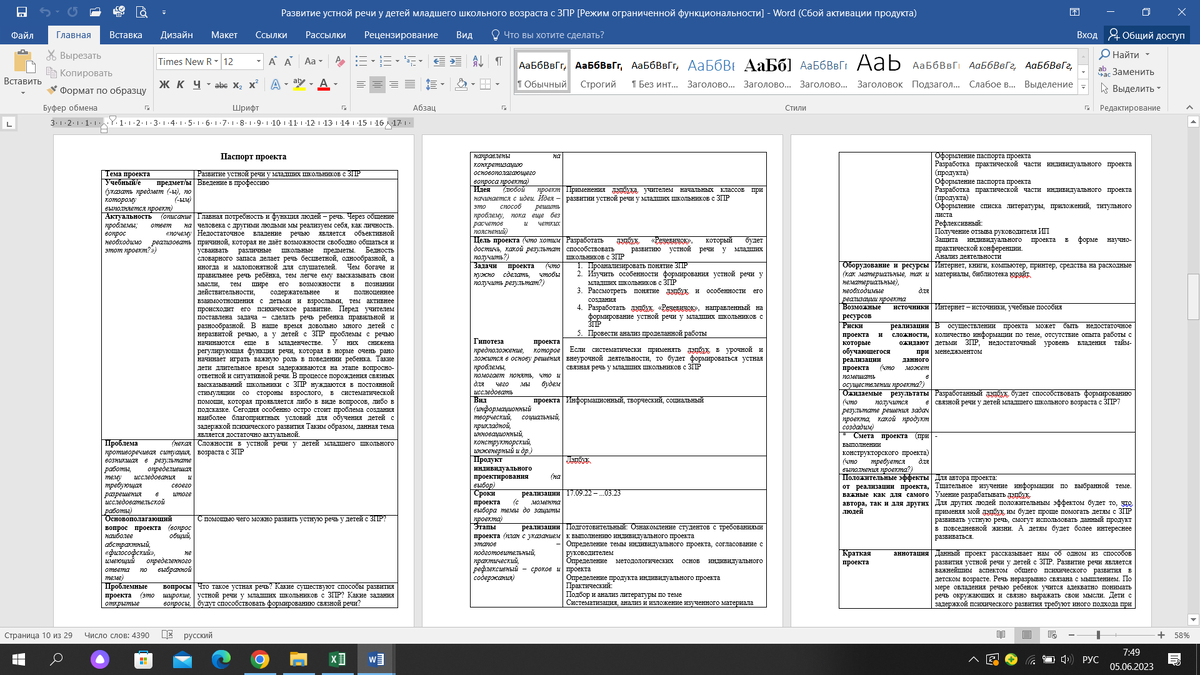Switch to Макет ribbon tab
The width and height of the screenshot is (1200, 675).
pos(224,34)
